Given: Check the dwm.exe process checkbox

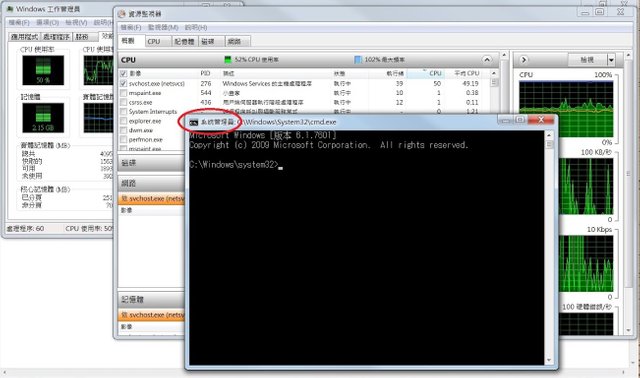Looking at the screenshot, I should pyautogui.click(x=123, y=130).
